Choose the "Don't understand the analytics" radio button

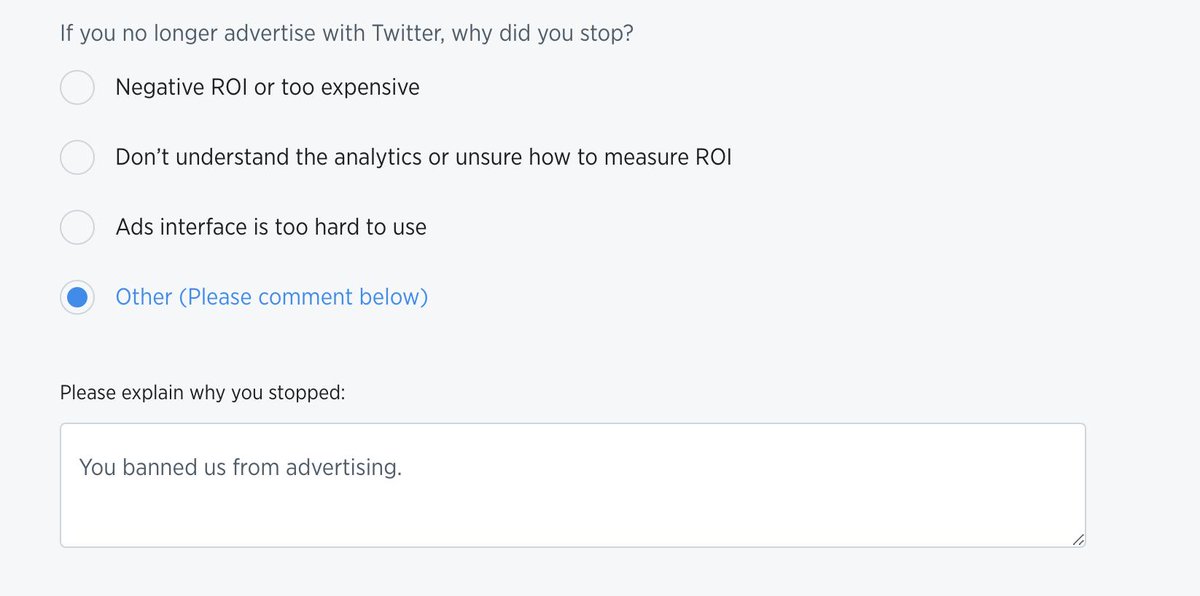pyautogui.click(x=77, y=157)
